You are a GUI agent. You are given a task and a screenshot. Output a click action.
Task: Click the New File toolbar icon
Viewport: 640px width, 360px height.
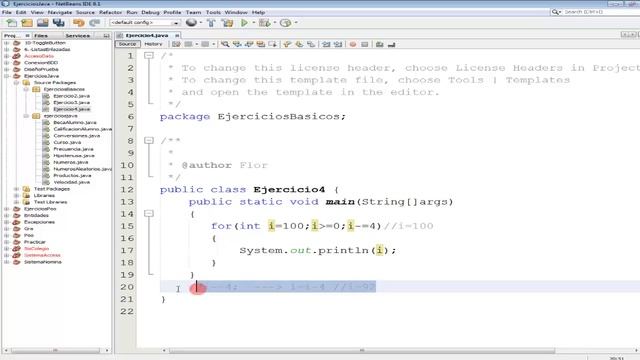pos(12,23)
